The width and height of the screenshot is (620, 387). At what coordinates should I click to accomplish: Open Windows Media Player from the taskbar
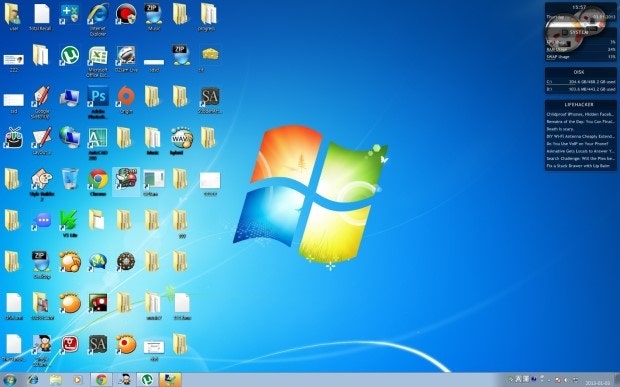(78, 380)
